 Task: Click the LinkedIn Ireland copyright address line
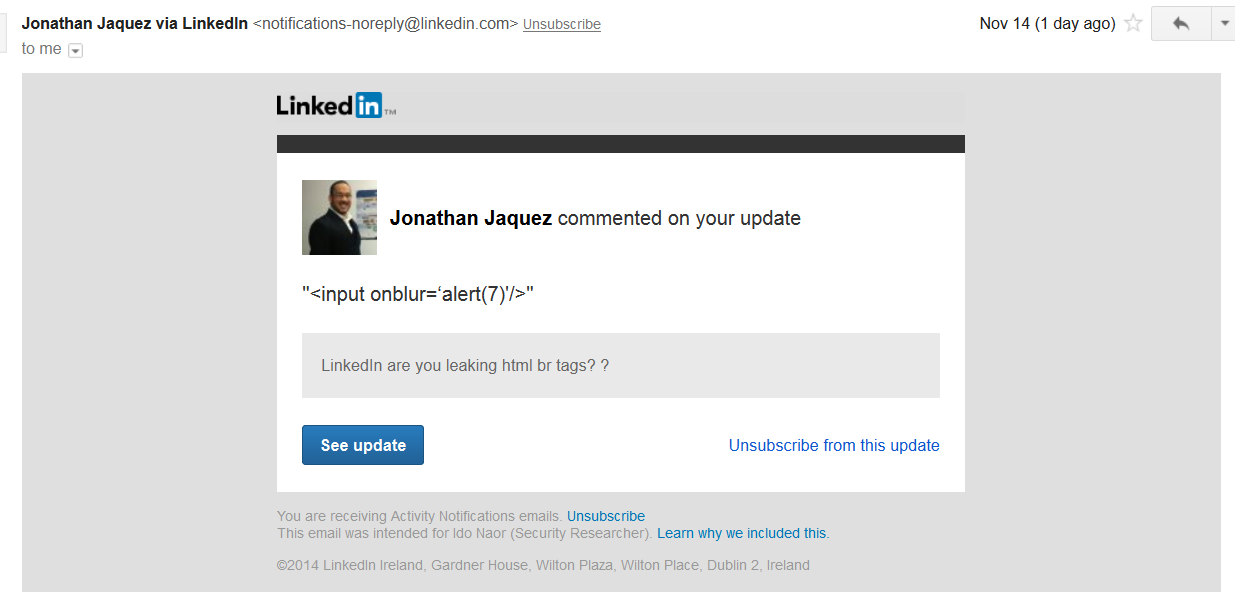tap(543, 566)
